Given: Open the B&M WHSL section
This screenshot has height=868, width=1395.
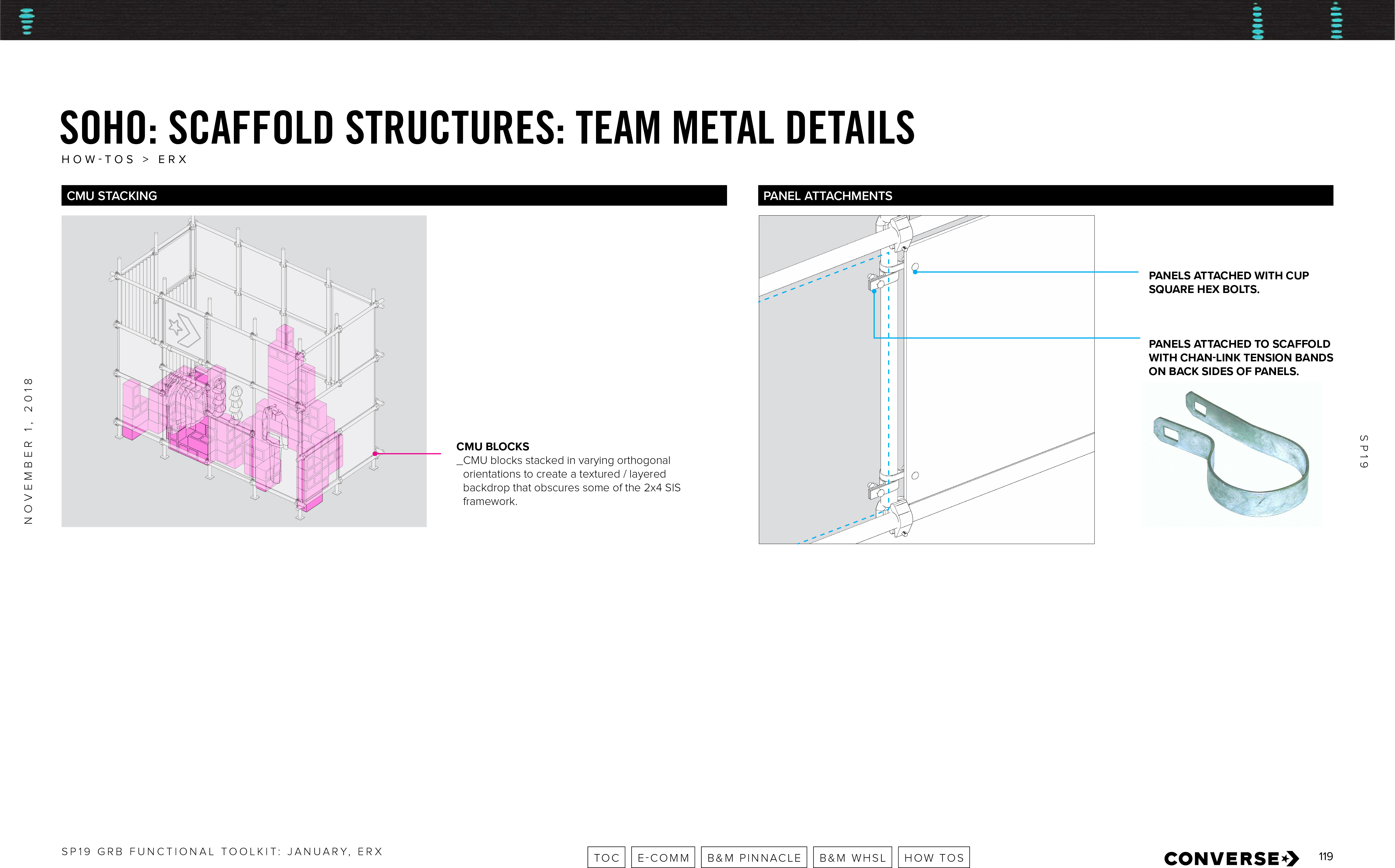Looking at the screenshot, I should click(x=852, y=857).
